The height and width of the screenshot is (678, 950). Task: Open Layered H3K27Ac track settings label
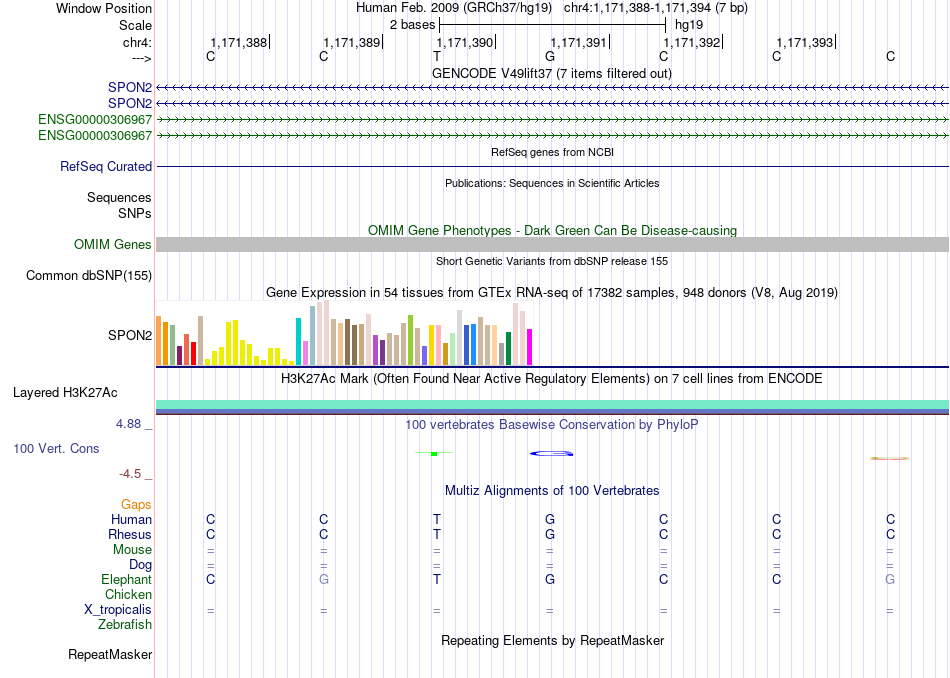(x=65, y=393)
